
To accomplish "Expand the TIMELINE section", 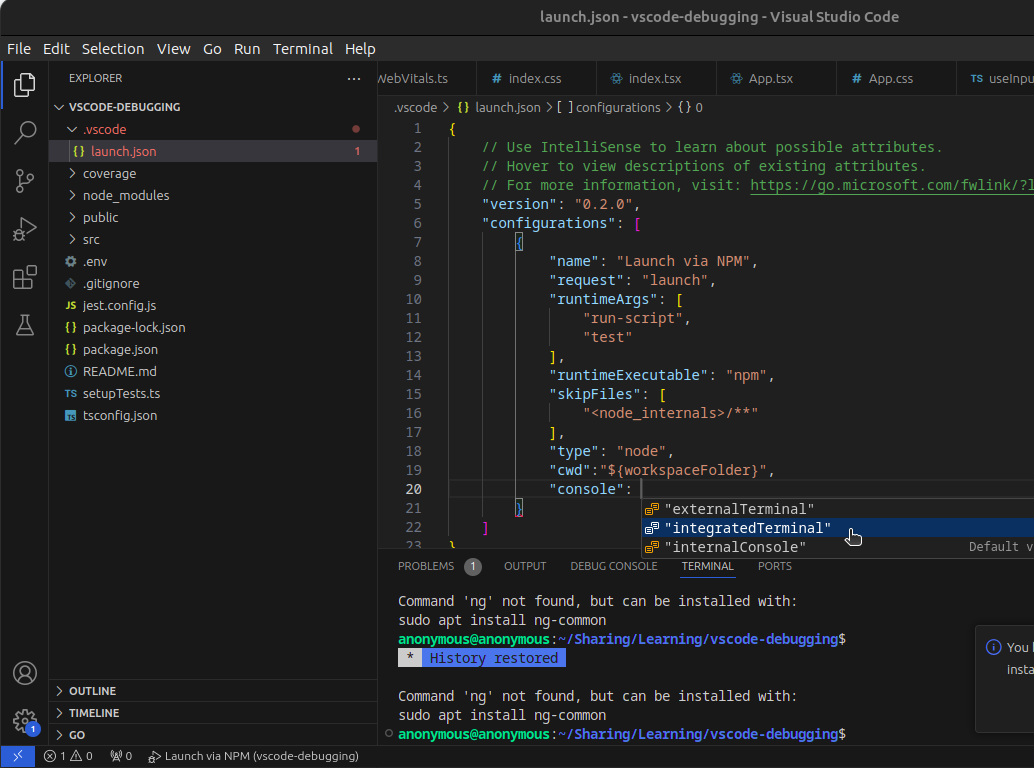I will click(93, 713).
